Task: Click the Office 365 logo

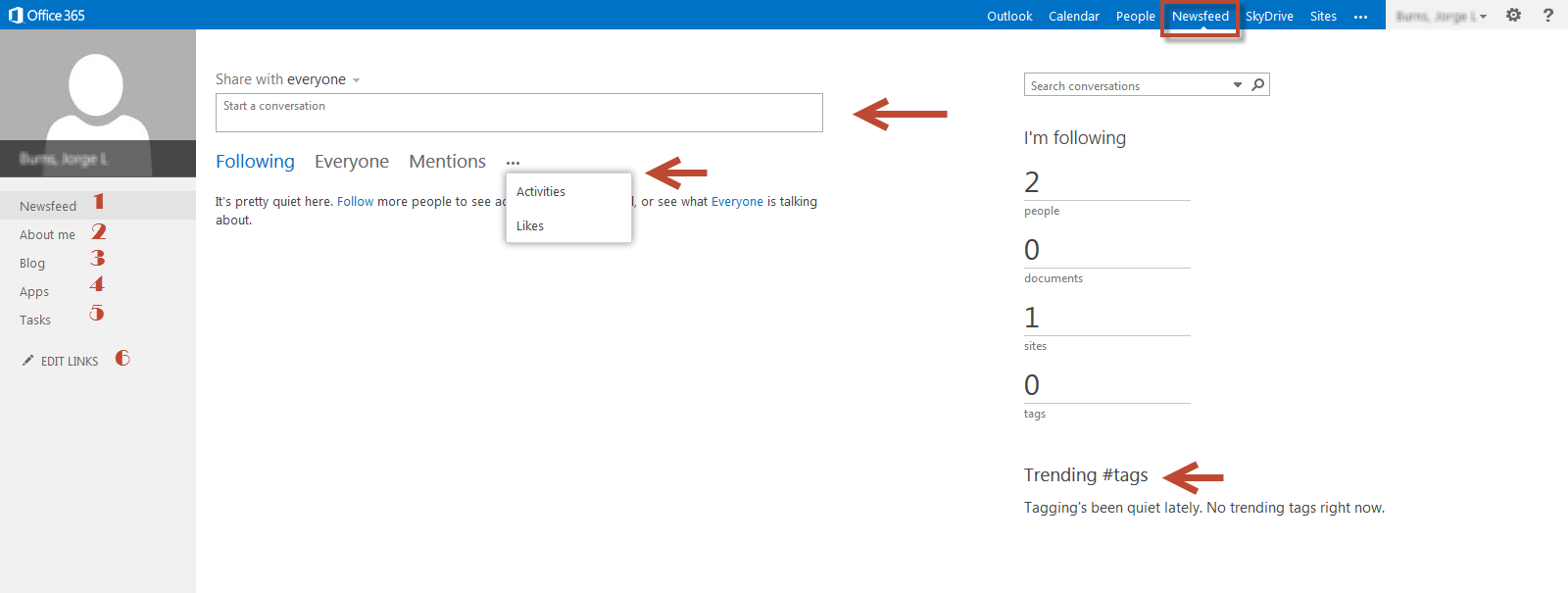Action: point(46,15)
